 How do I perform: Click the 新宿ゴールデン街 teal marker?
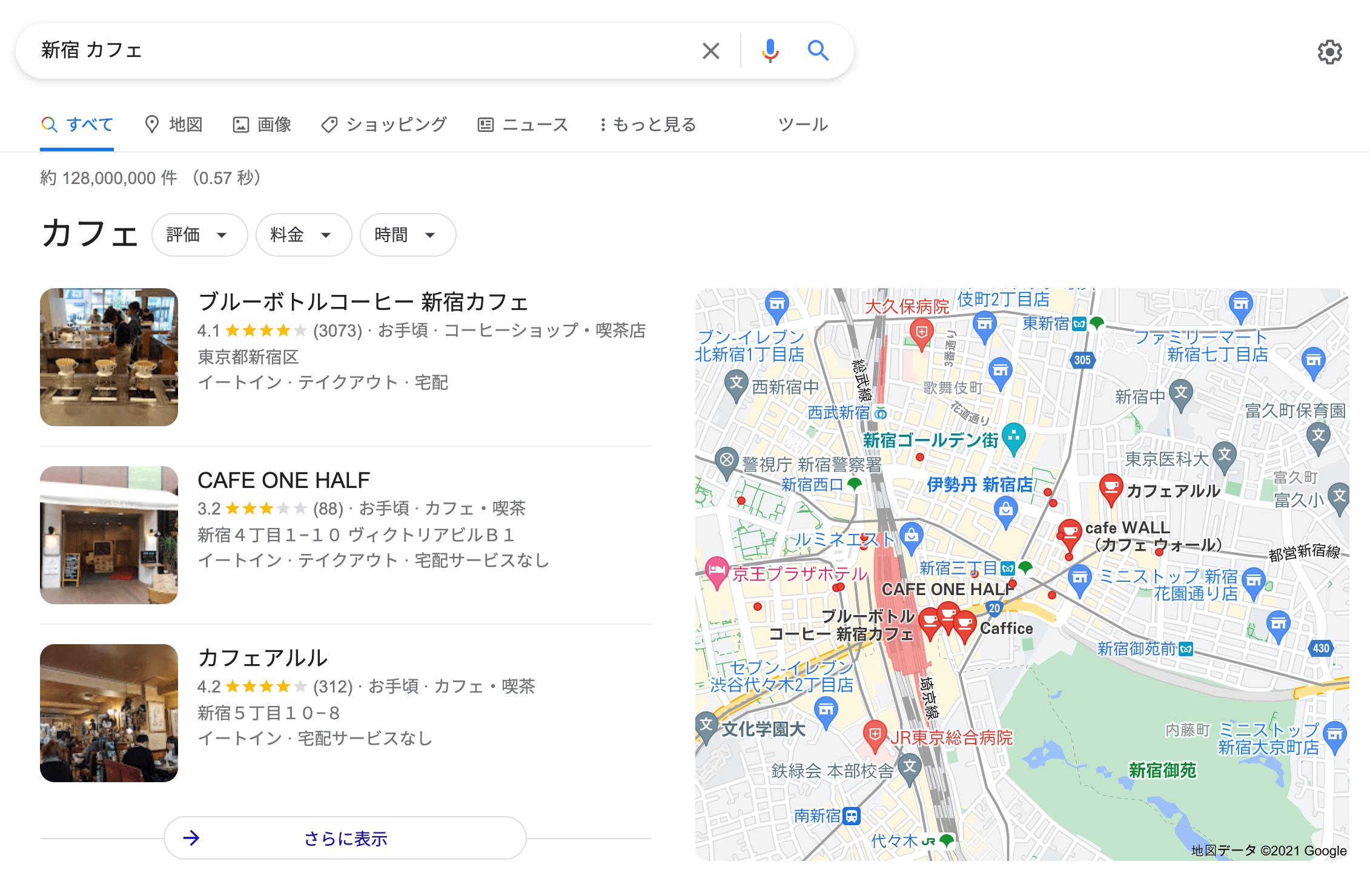point(1014,438)
